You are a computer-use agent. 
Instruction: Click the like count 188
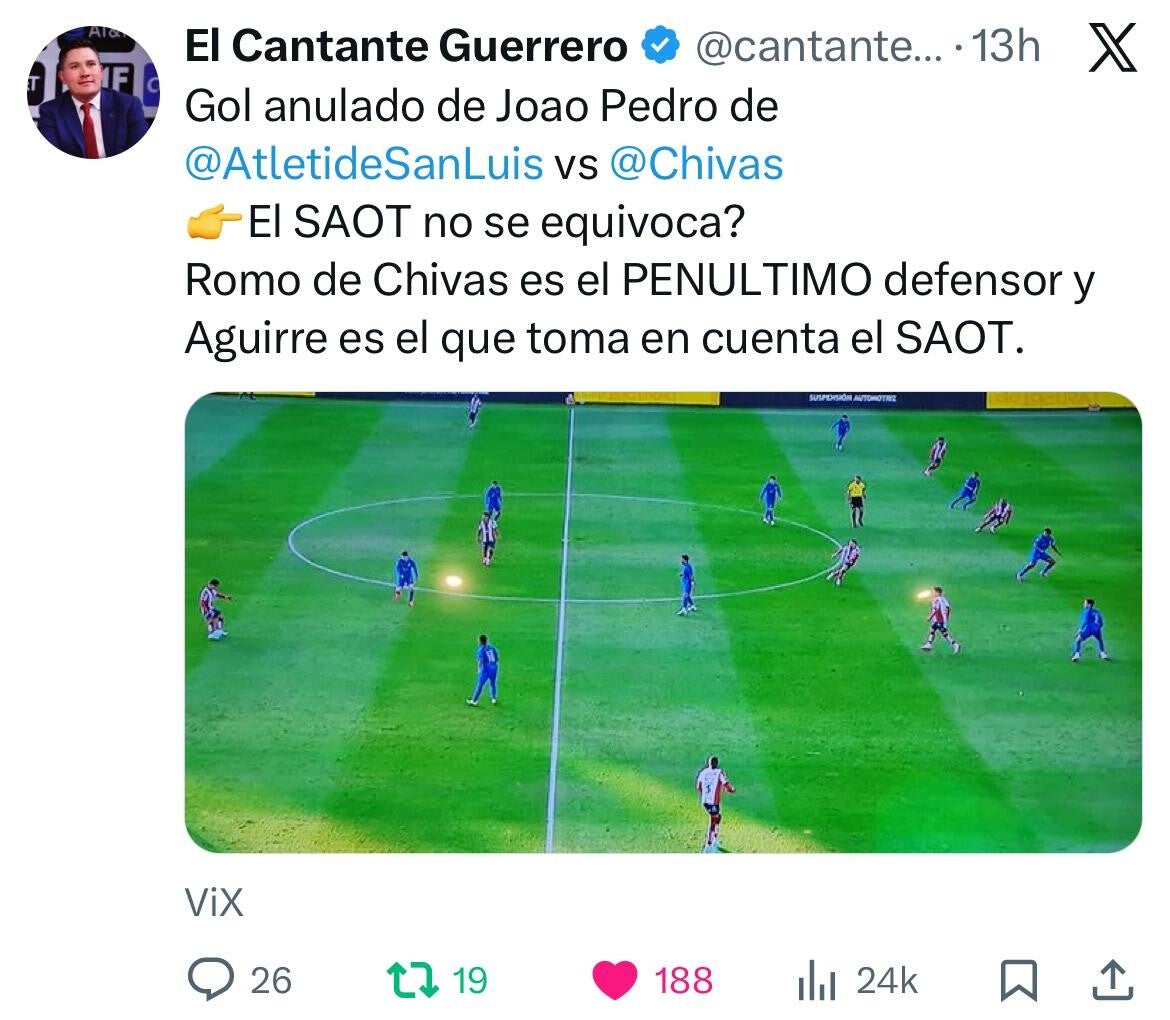(x=684, y=981)
